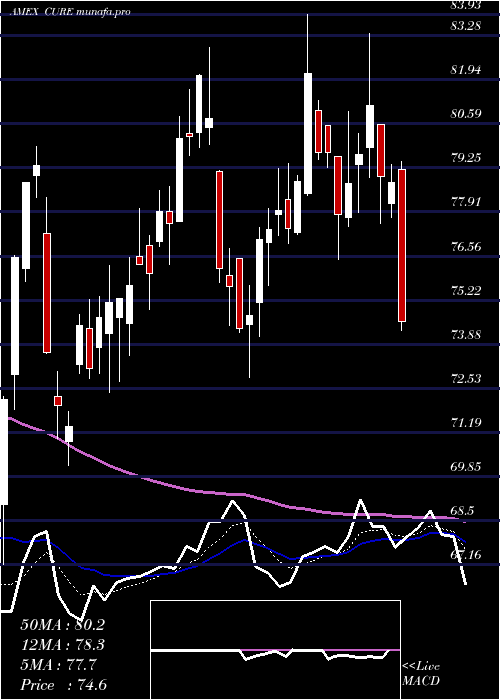
Task: Click the 83.28 price axis label
Action: coord(466,25)
